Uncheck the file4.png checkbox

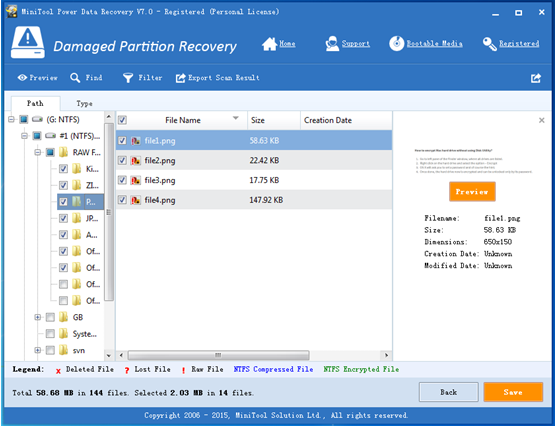tap(122, 200)
